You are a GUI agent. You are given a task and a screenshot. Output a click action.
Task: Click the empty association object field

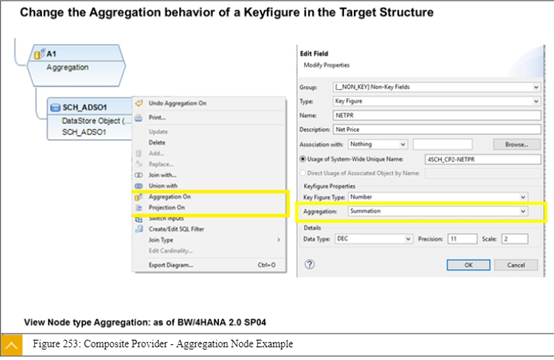[x=442, y=144]
